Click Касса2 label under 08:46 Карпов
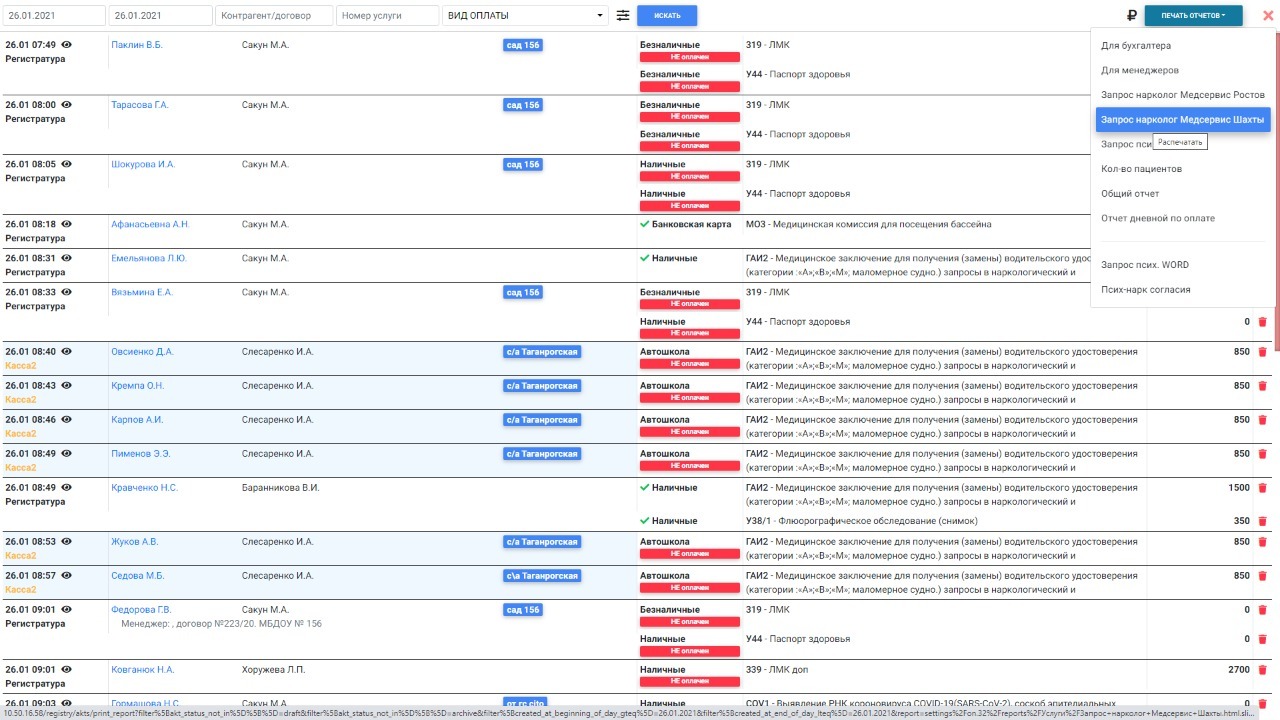1280x720 pixels. coord(21,434)
